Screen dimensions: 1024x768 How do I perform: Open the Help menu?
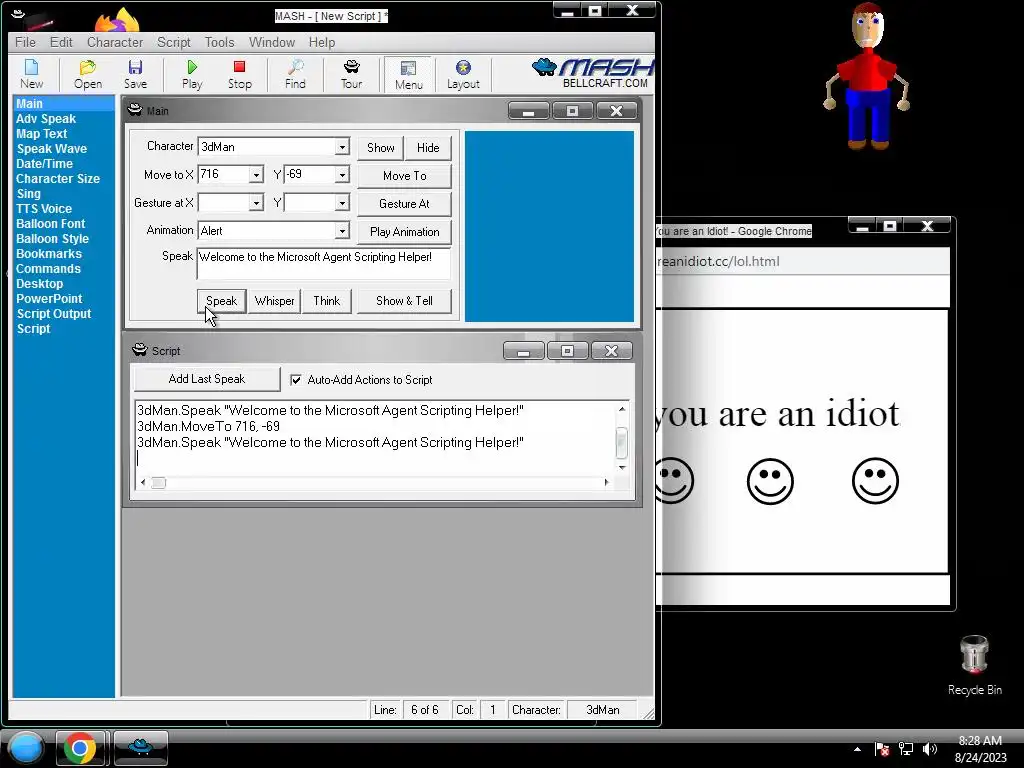coord(322,42)
